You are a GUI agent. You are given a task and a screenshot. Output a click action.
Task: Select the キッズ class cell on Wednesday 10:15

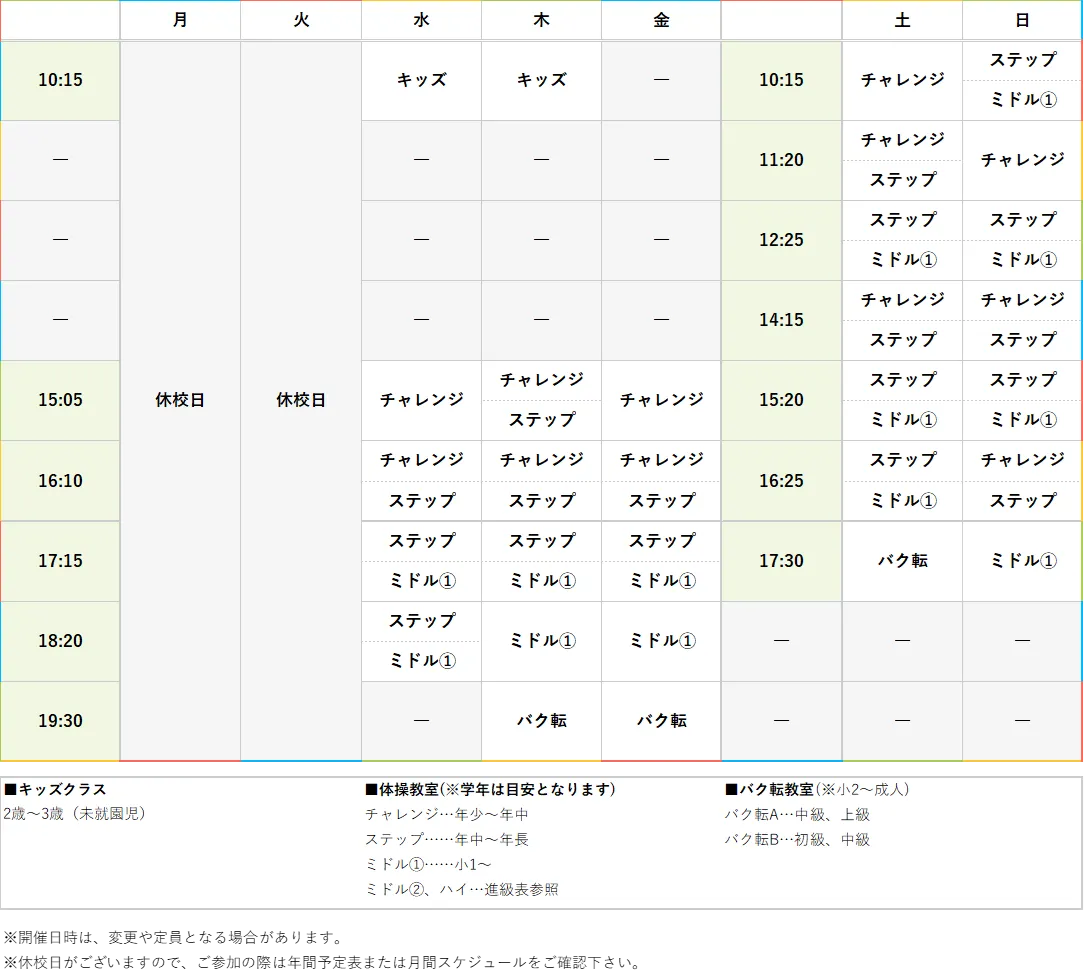pos(421,81)
